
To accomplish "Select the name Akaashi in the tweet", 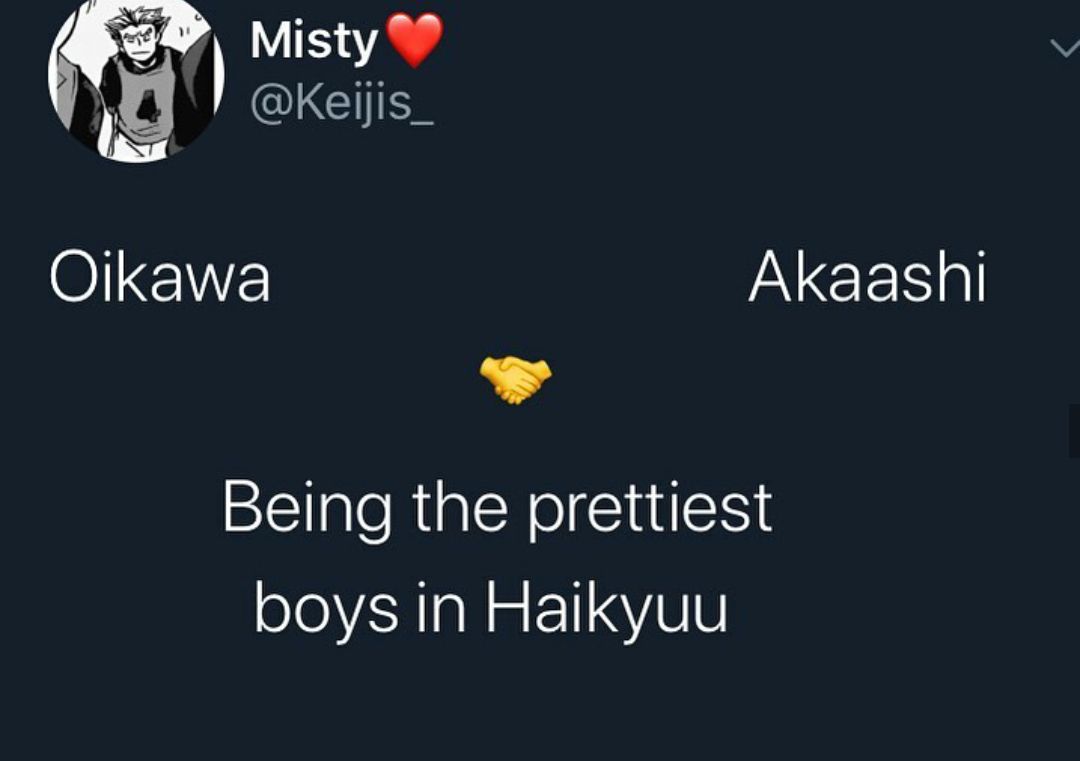I will [867, 278].
